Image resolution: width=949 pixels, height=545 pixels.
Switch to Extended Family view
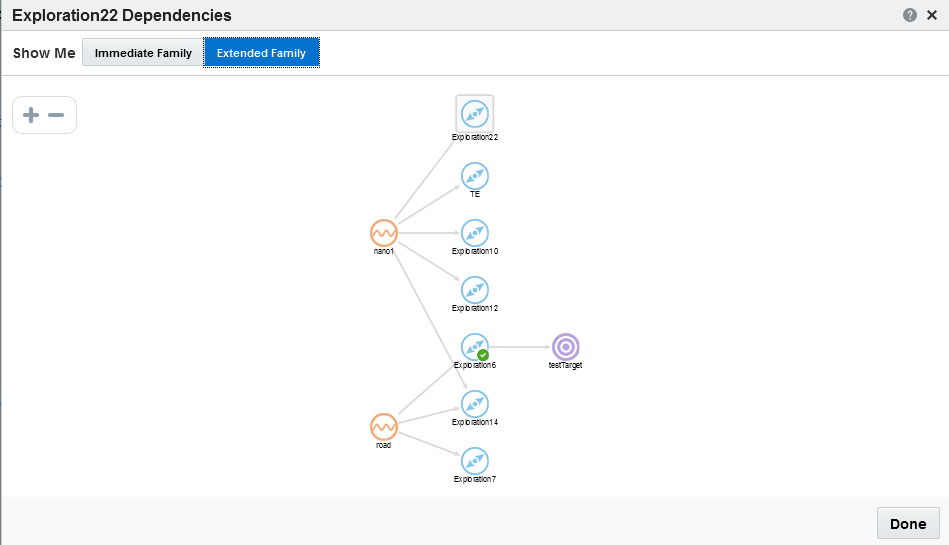(x=261, y=53)
